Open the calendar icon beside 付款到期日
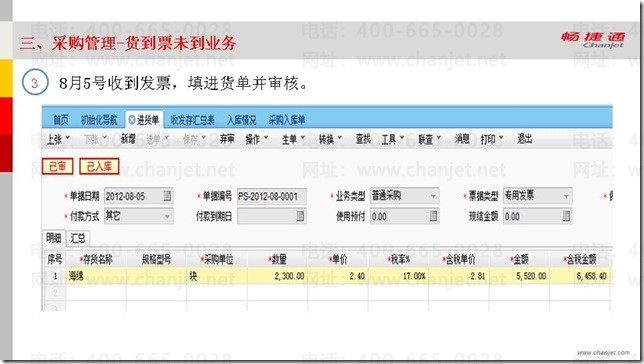Image resolution: width=644 pixels, height=364 pixels. point(300,216)
